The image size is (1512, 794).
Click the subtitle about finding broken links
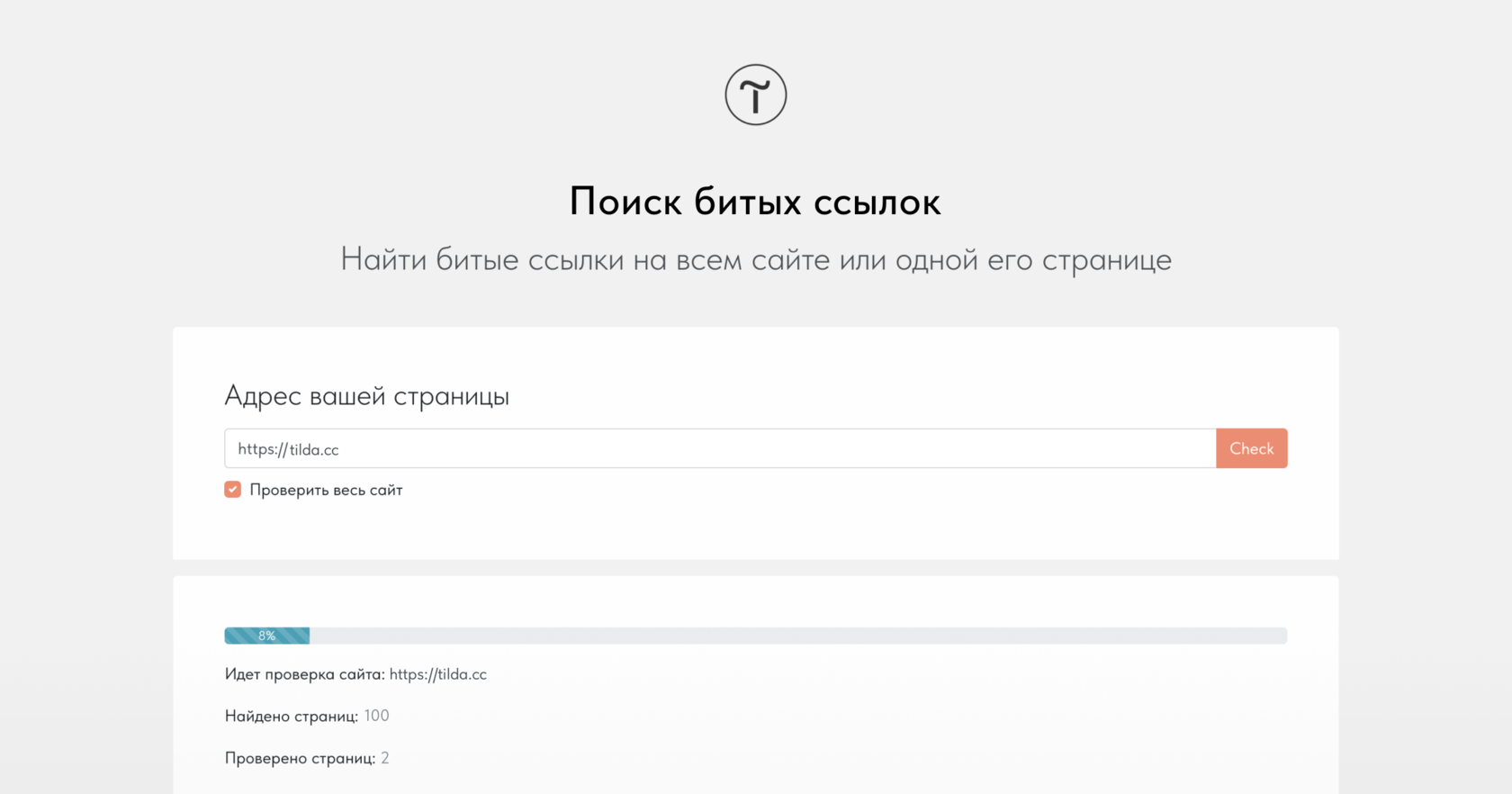[x=756, y=260]
